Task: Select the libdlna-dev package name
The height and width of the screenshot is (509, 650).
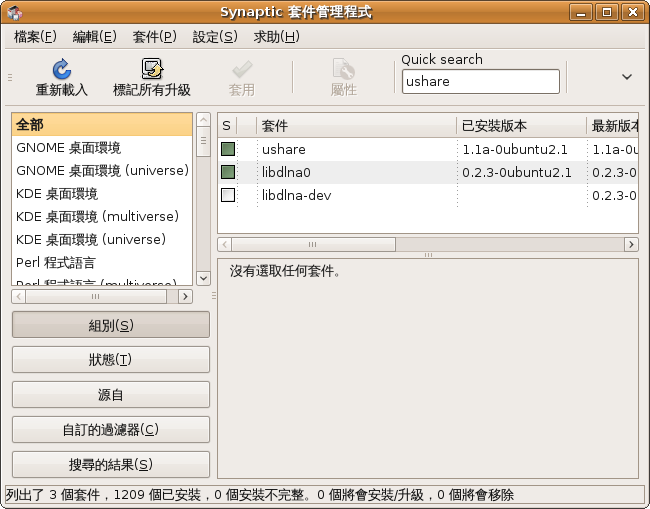Action: 296,195
